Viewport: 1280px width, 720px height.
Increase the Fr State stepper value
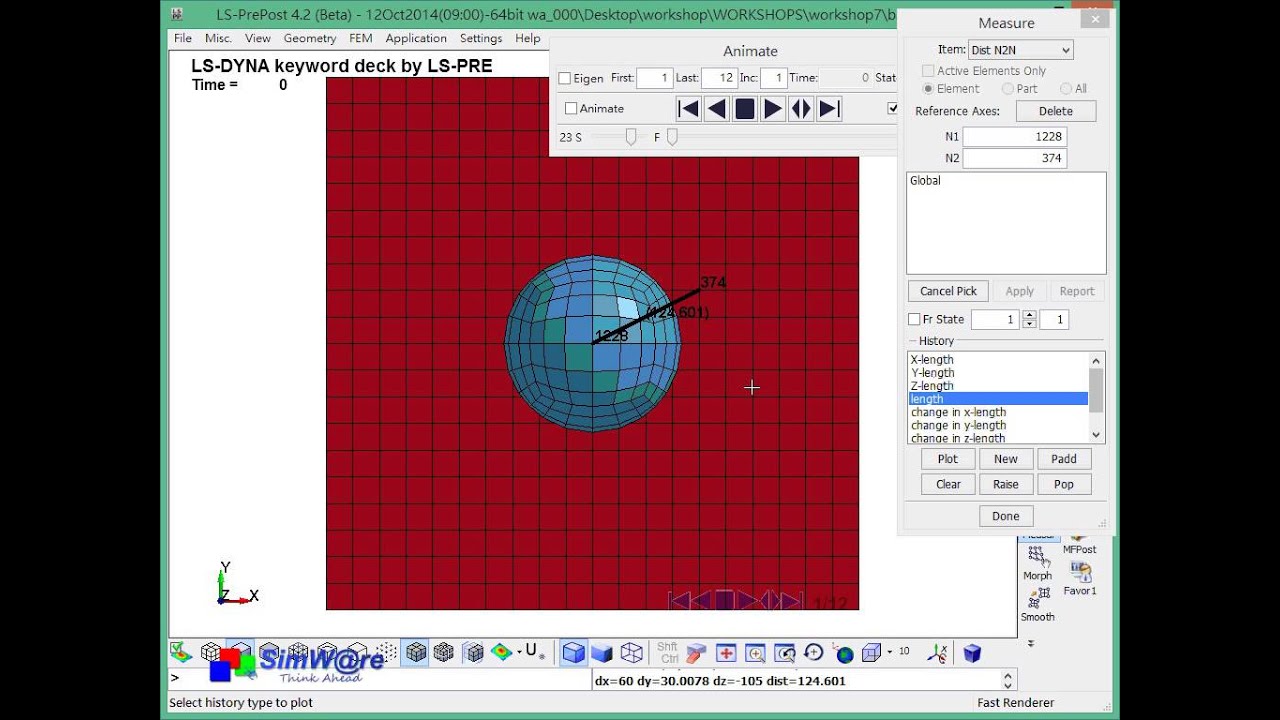[1029, 315]
